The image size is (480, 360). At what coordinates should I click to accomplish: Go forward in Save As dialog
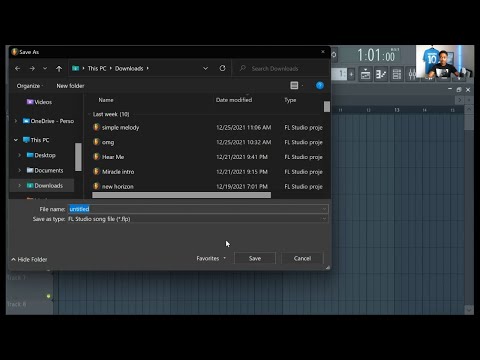tap(32, 68)
